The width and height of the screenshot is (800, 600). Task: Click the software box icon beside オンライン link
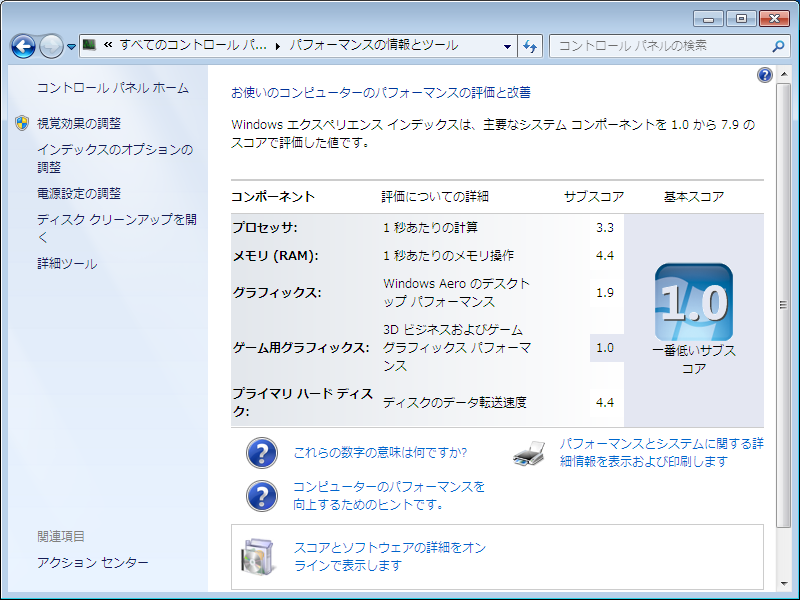257,557
